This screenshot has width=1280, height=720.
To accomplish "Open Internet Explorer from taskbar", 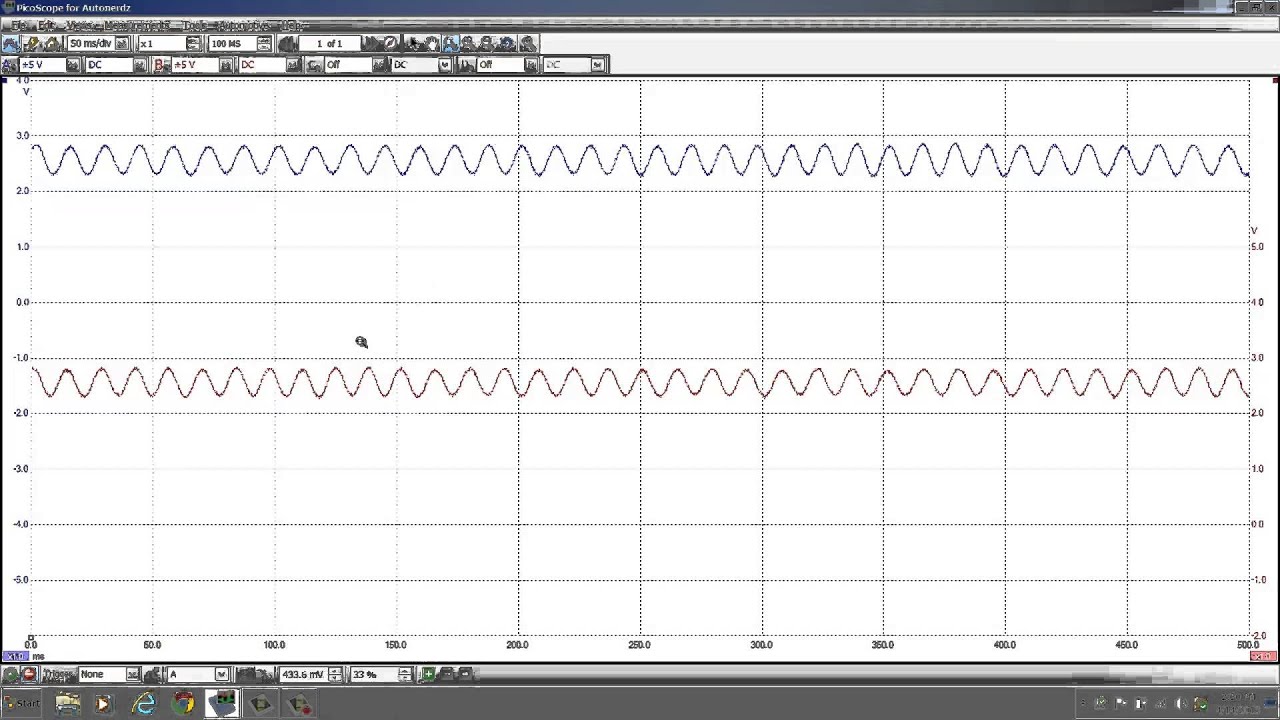I will click(145, 703).
